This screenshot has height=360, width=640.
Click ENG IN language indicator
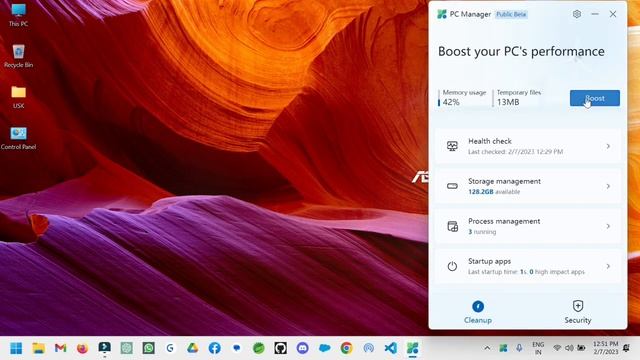(x=538, y=348)
